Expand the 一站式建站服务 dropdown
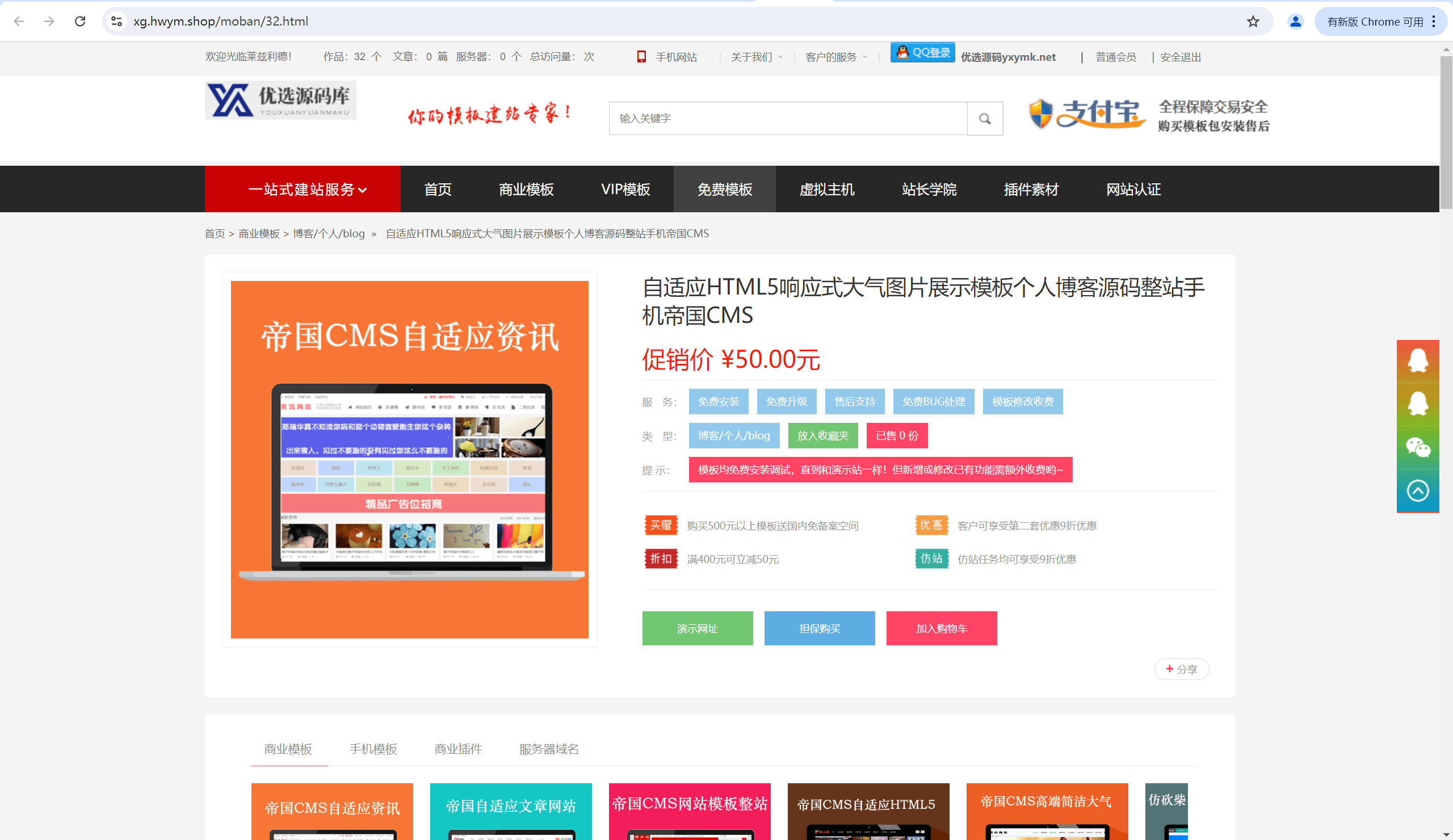The height and width of the screenshot is (840, 1453). coord(303,189)
